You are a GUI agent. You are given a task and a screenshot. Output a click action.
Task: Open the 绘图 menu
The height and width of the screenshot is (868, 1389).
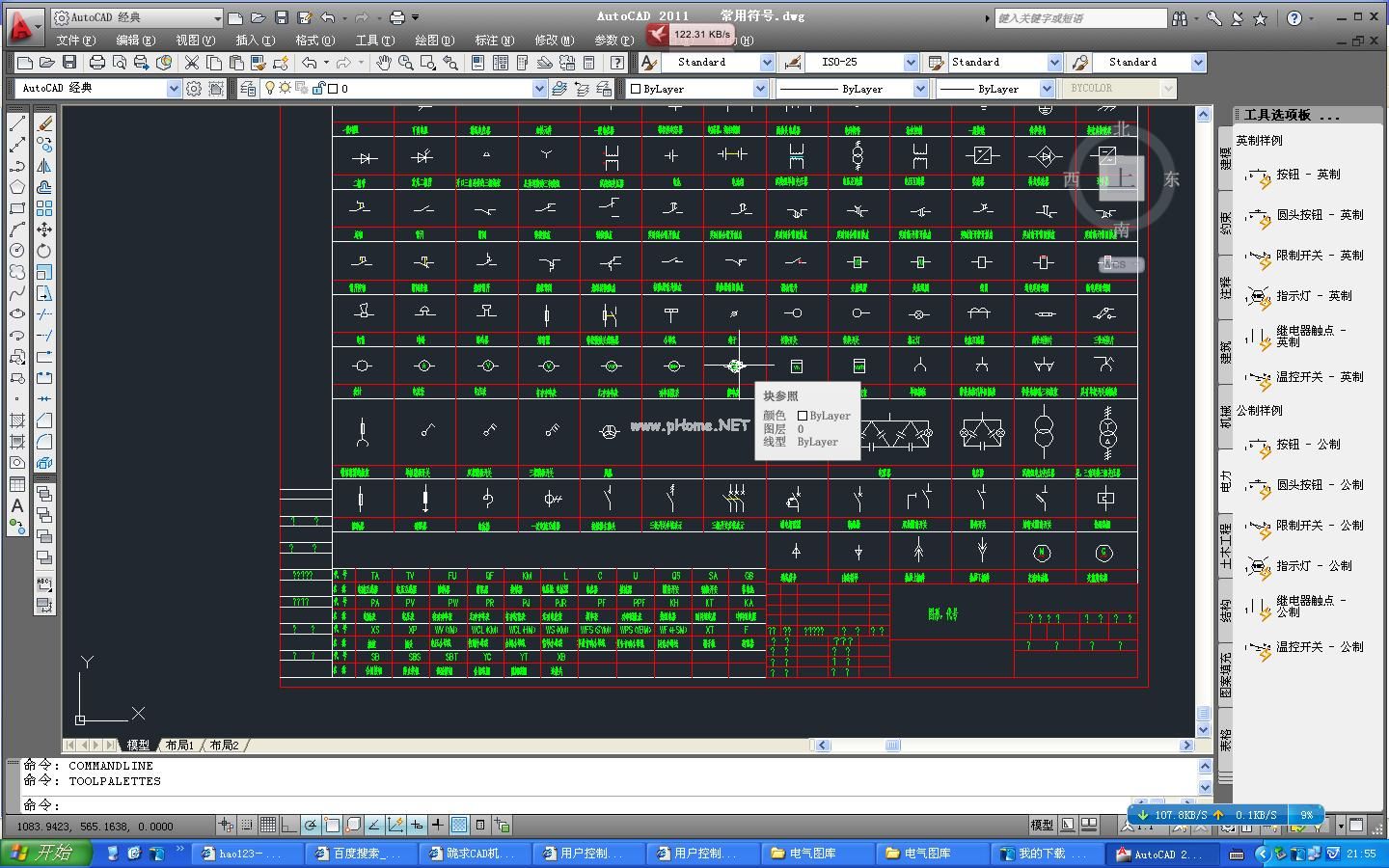(x=433, y=41)
